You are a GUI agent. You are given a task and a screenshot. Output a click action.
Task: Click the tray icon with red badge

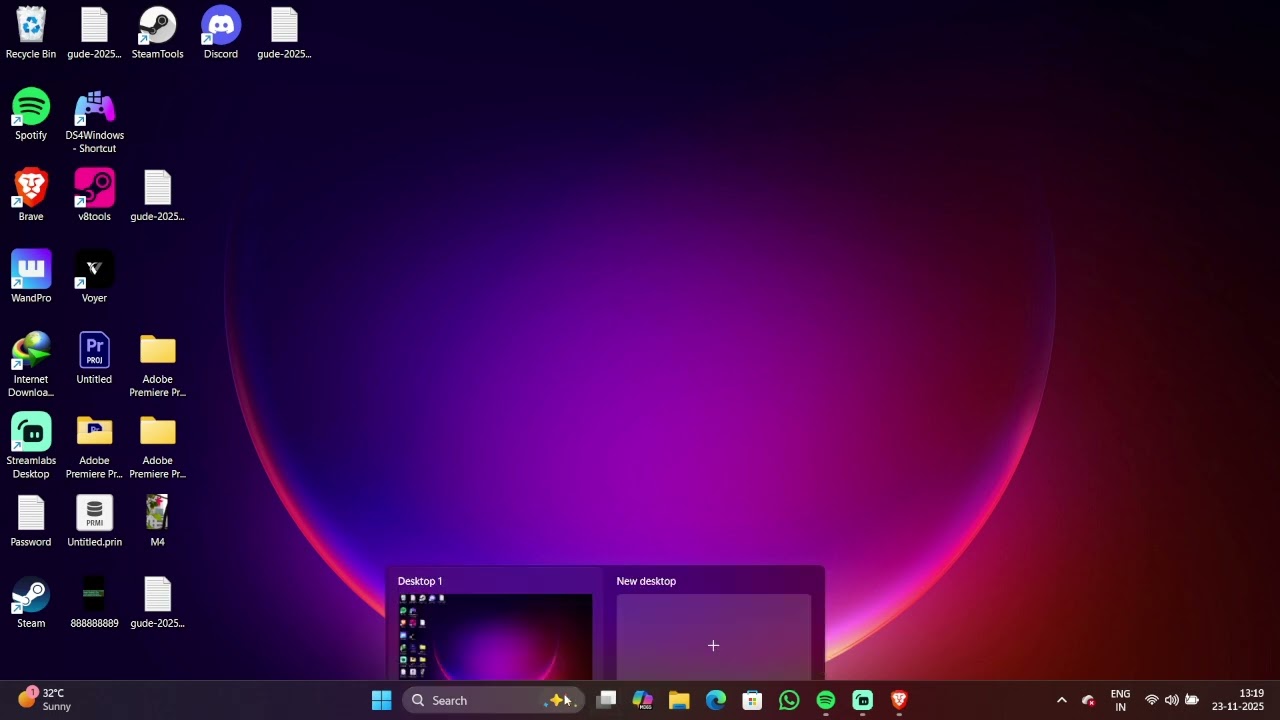click(x=1089, y=700)
